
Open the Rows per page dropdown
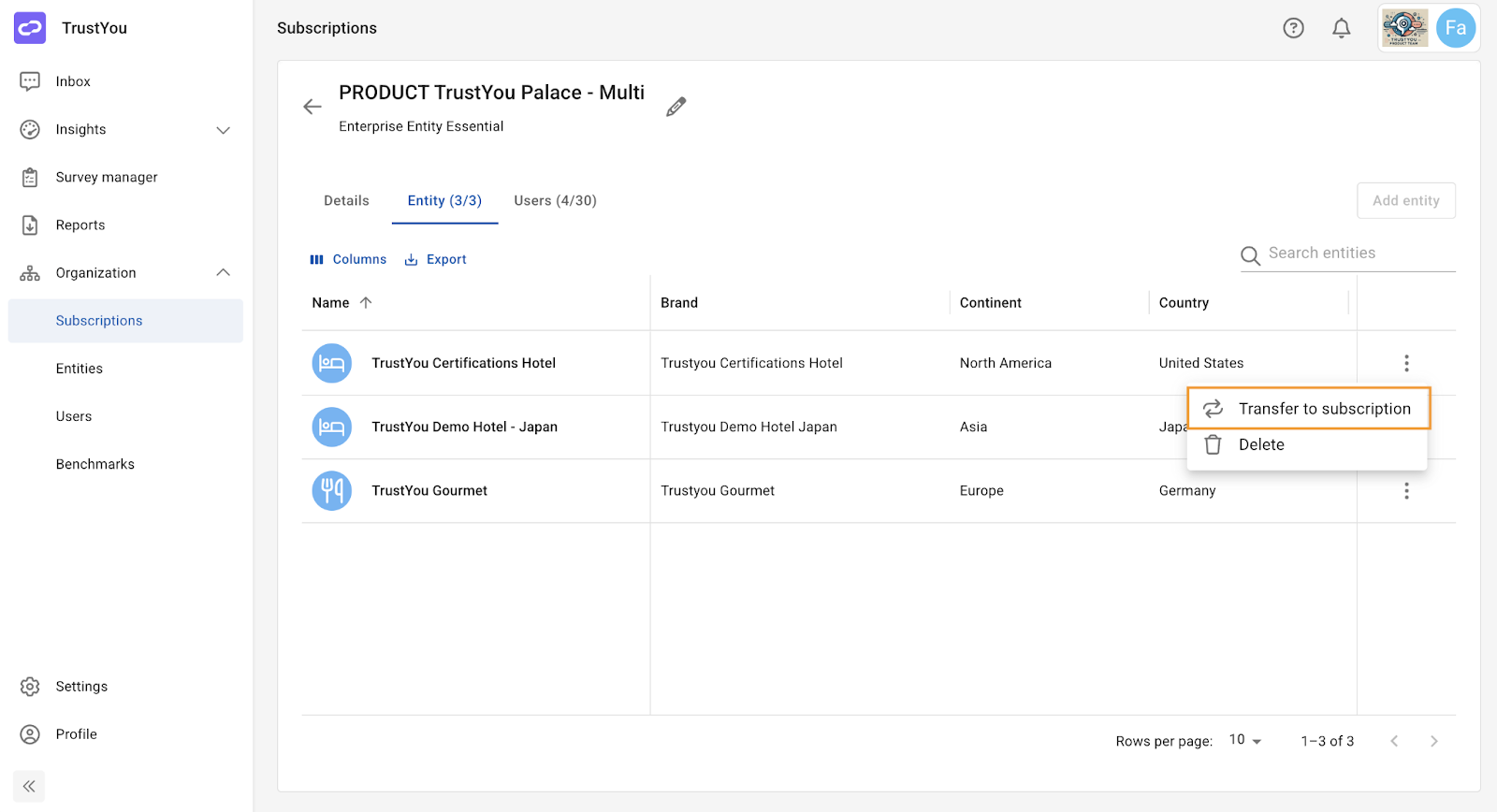[x=1245, y=740]
